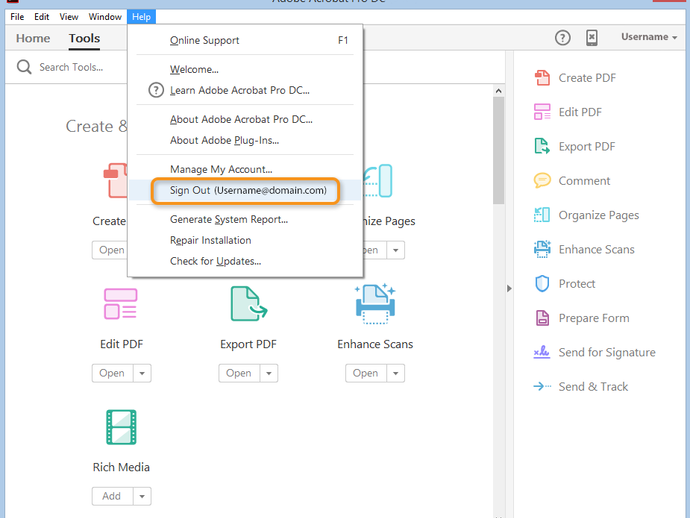Screen dimensions: 690x518
Task: Click the Create PDF icon in right pane
Action: [x=542, y=78]
